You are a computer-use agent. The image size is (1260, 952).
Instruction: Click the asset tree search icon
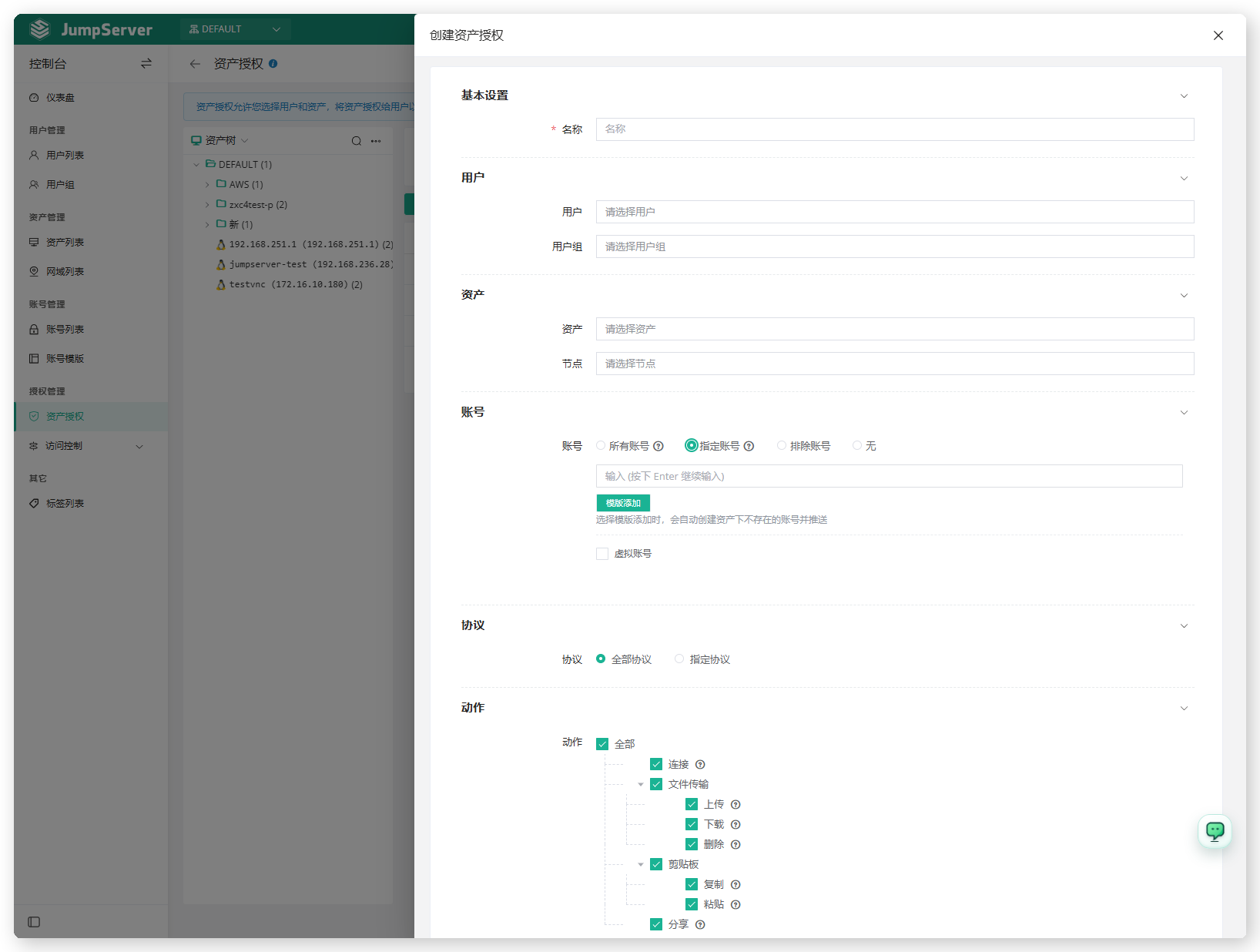coord(357,141)
